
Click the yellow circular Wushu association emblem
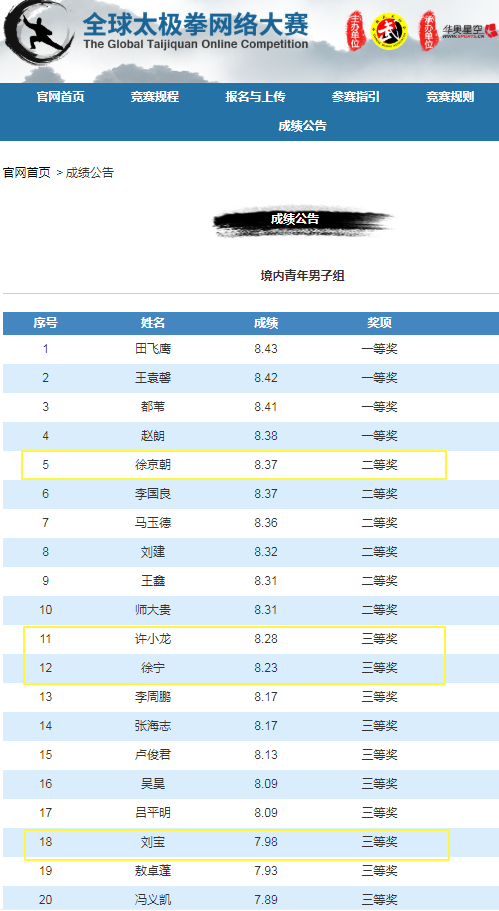(389, 31)
